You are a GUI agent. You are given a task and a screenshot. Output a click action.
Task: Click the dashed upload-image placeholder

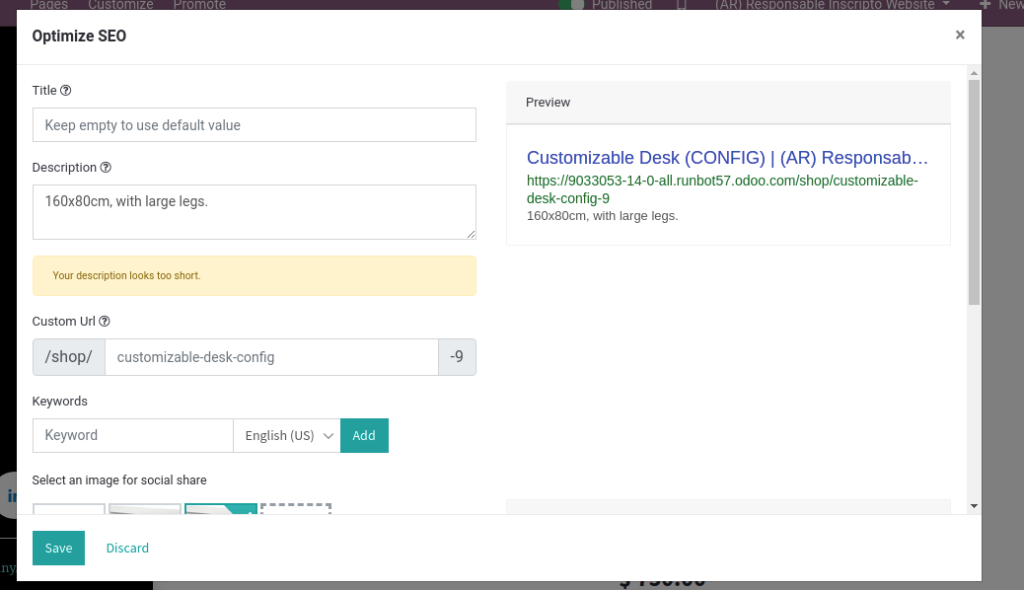pos(295,506)
